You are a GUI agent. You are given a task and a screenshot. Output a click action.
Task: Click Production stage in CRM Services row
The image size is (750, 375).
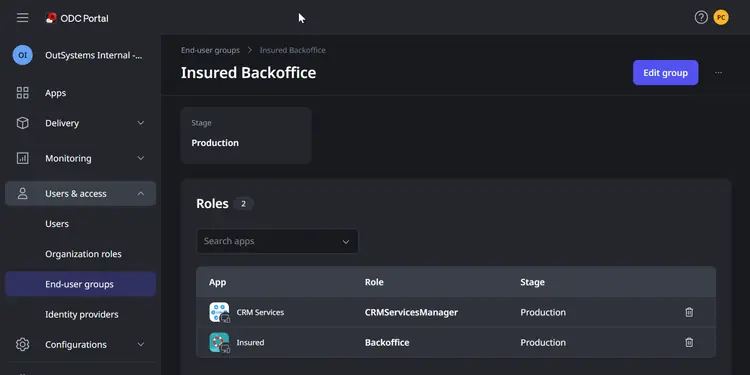point(543,312)
